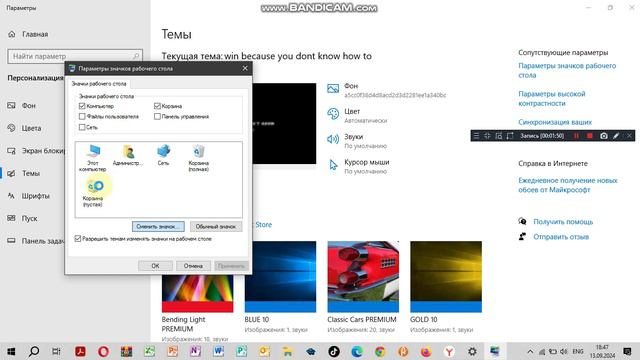
Task: Open Firefox from the taskbar
Action: [x=426, y=351]
